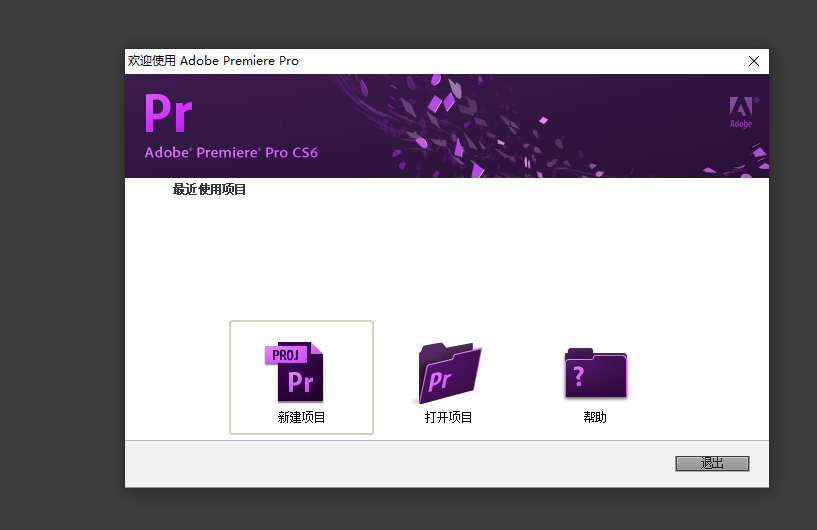This screenshot has width=817, height=530.
Task: Click the PROJ badge on new project icon
Action: [x=286, y=355]
